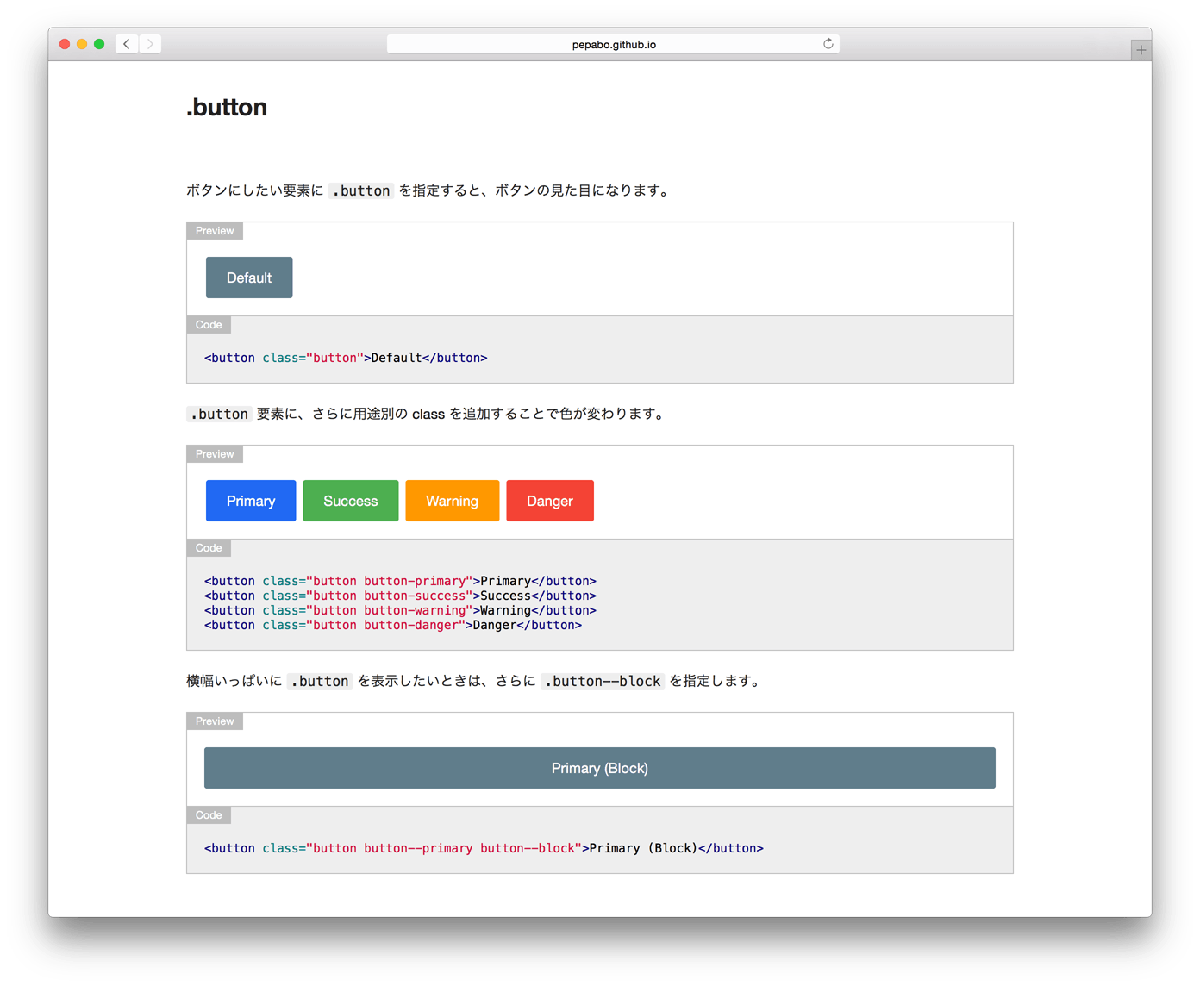
Task: Click the Preview label above the colored buttons
Action: [215, 454]
